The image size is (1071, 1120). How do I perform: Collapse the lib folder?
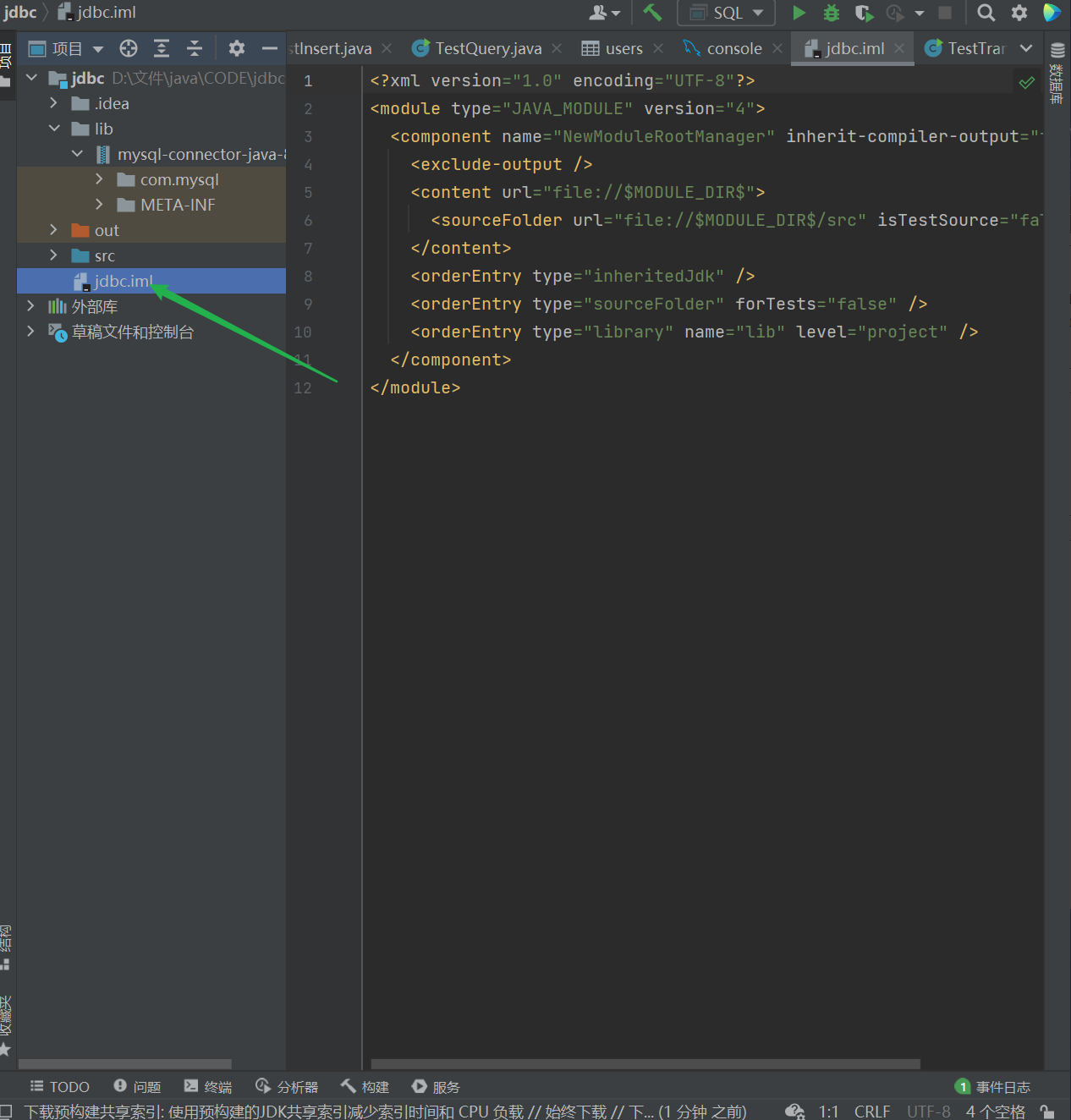pyautogui.click(x=54, y=129)
